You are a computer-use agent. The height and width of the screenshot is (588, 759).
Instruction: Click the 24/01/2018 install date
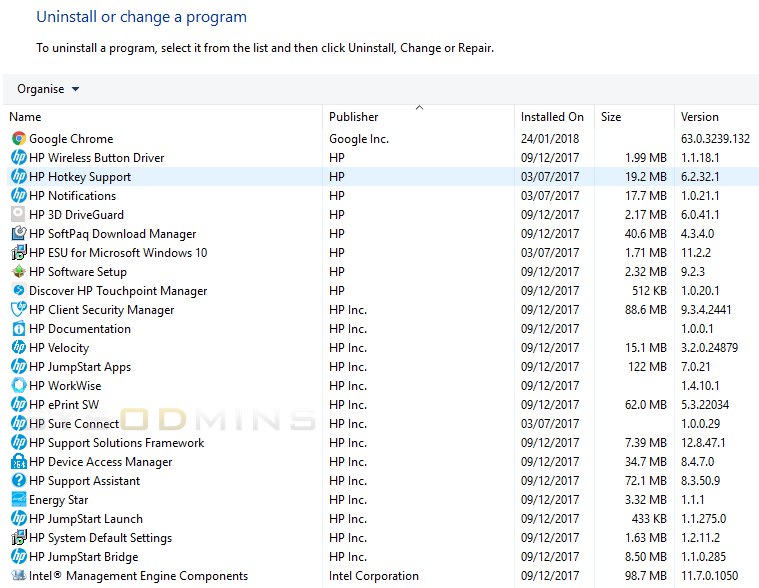[x=550, y=139]
